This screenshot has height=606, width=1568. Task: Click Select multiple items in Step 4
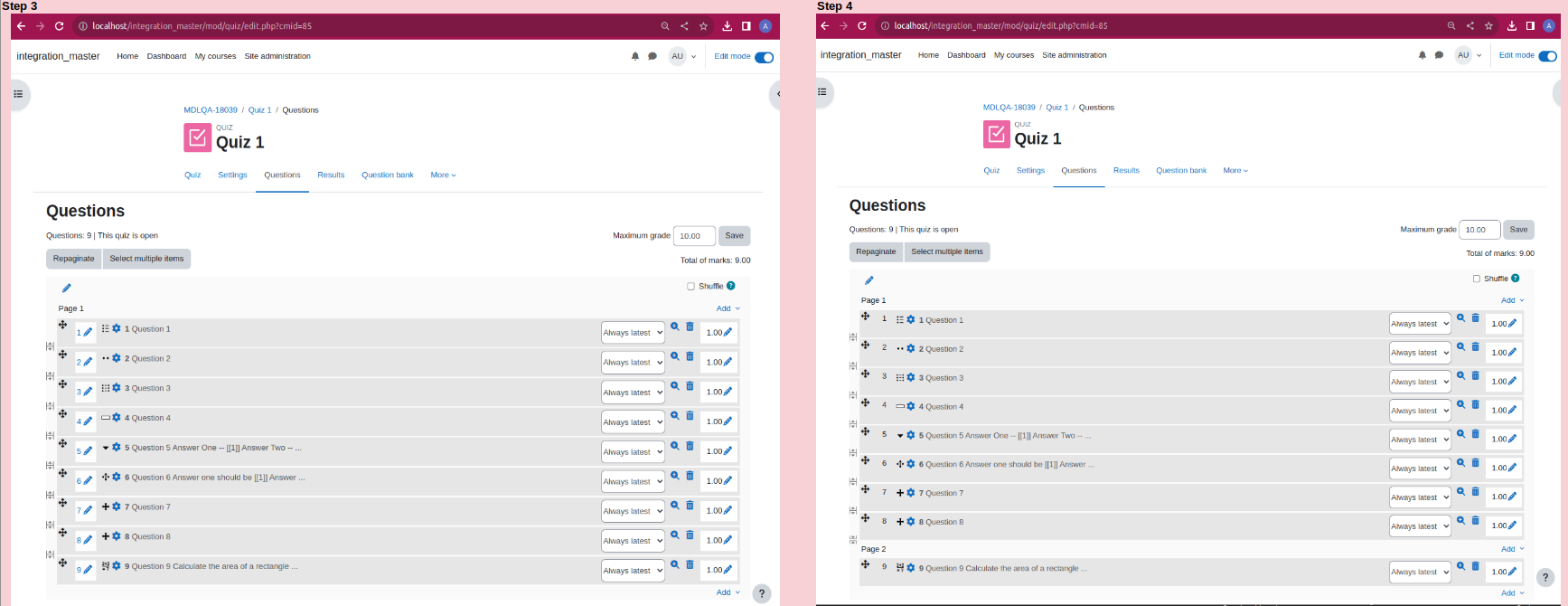pyautogui.click(x=947, y=252)
